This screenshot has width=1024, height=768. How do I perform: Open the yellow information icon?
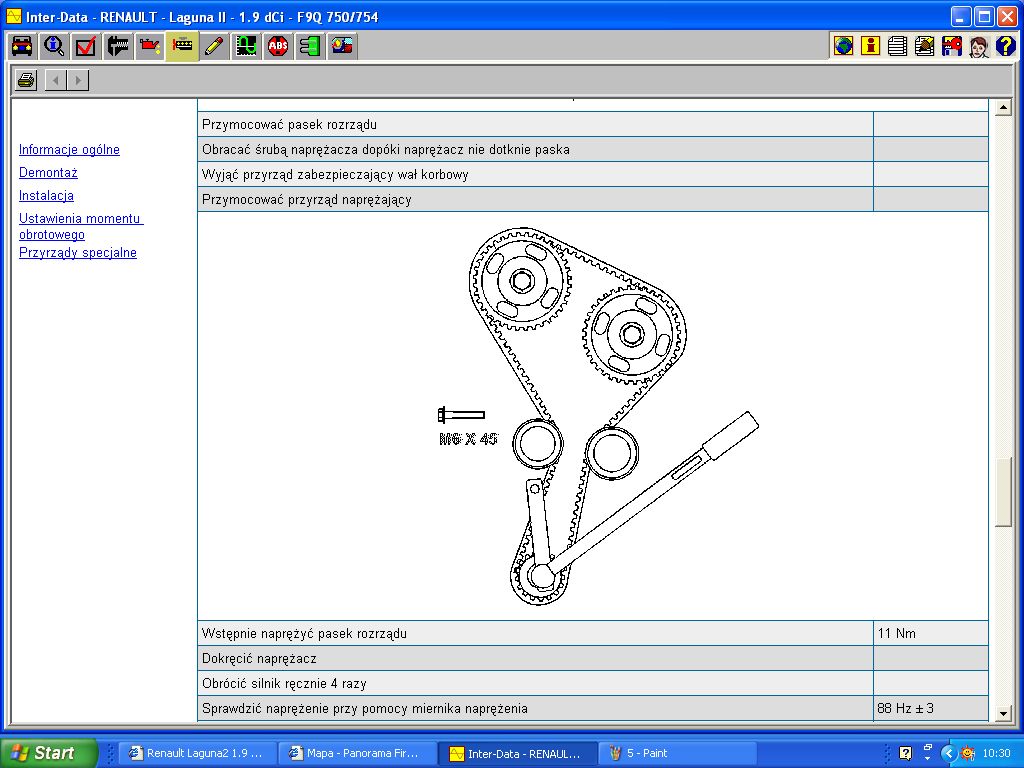(870, 46)
